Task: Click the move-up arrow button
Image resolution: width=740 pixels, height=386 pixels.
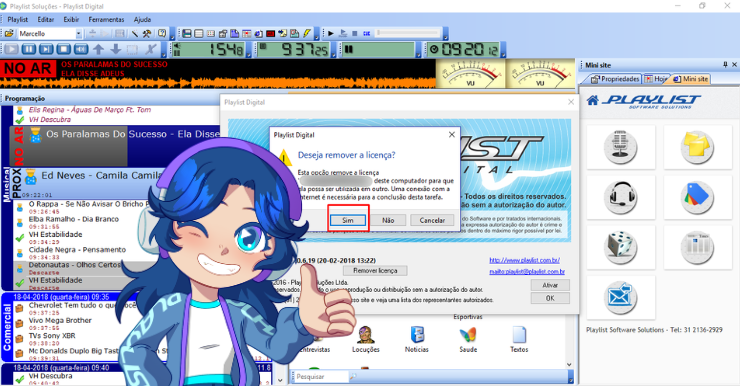Action: click(x=99, y=49)
